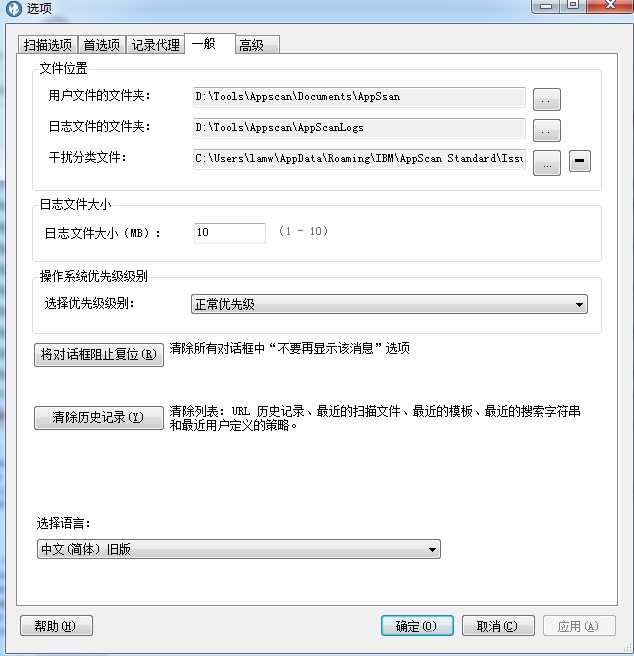This screenshot has width=634, height=656.
Task: Click the minus button beside 干扰分类文件
Action: tap(580, 161)
